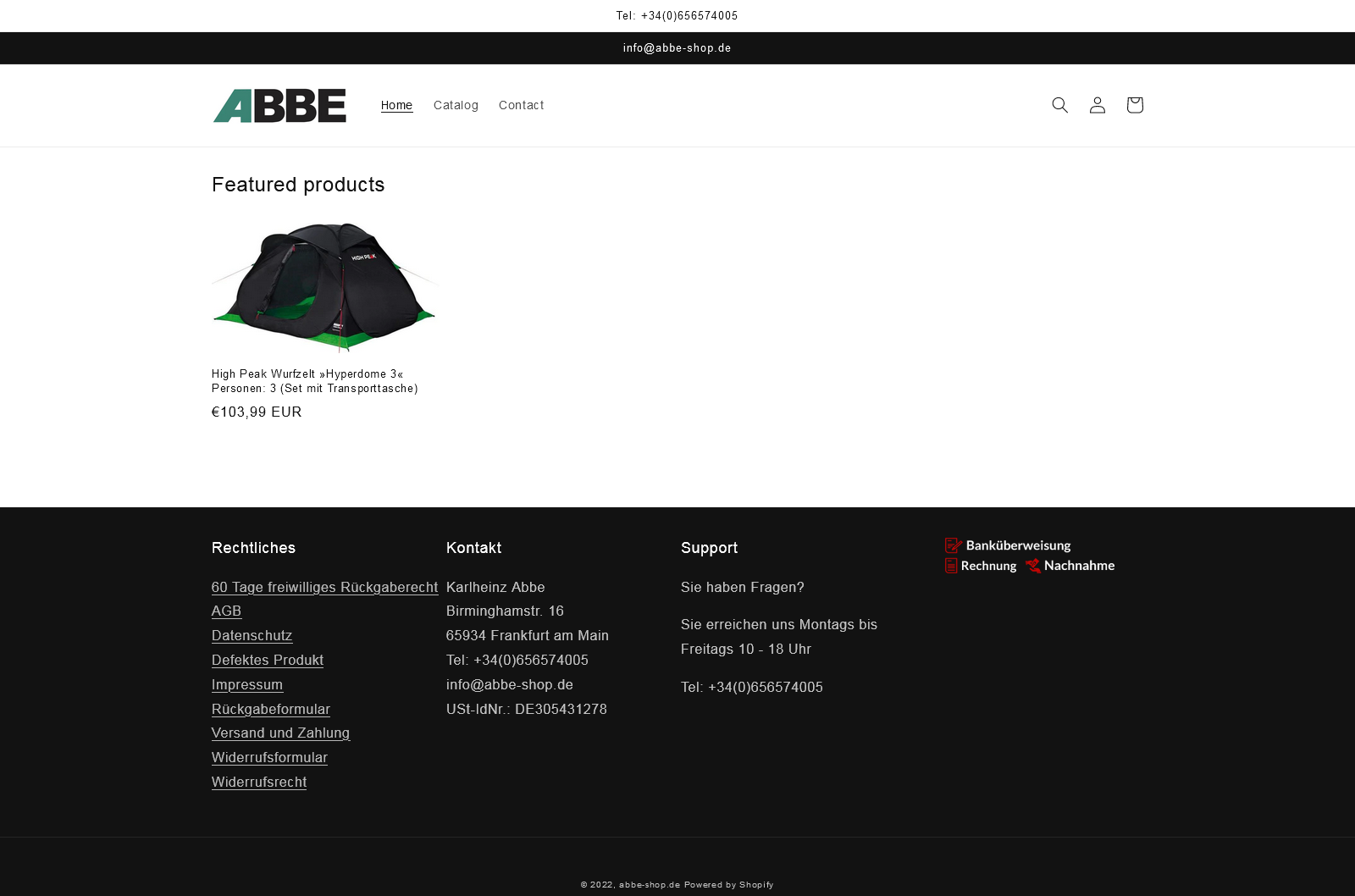Screen dimensions: 1355x896
Task: Open the account login icon
Action: [x=1097, y=105]
